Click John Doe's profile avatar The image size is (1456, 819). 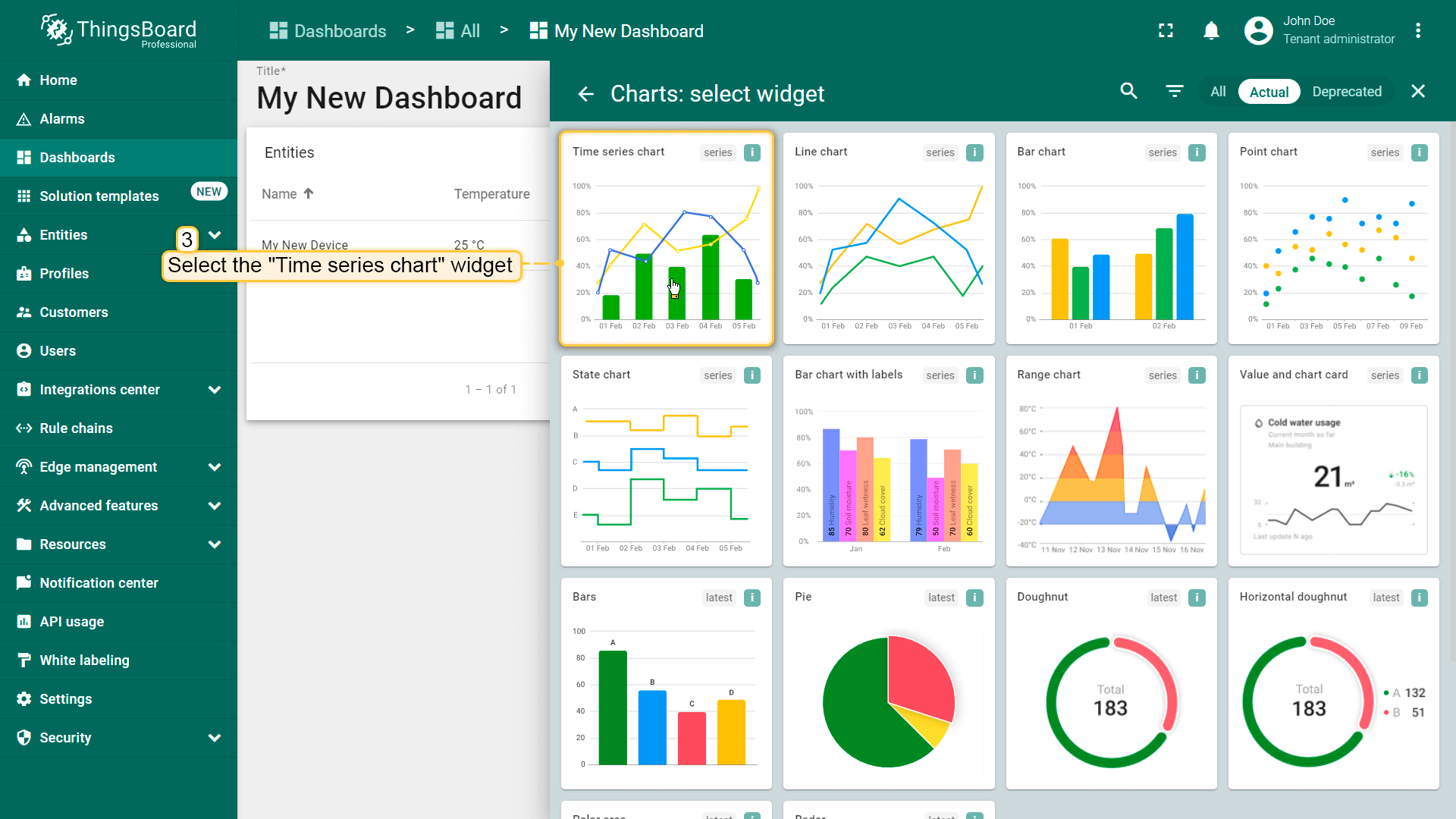[1258, 31]
